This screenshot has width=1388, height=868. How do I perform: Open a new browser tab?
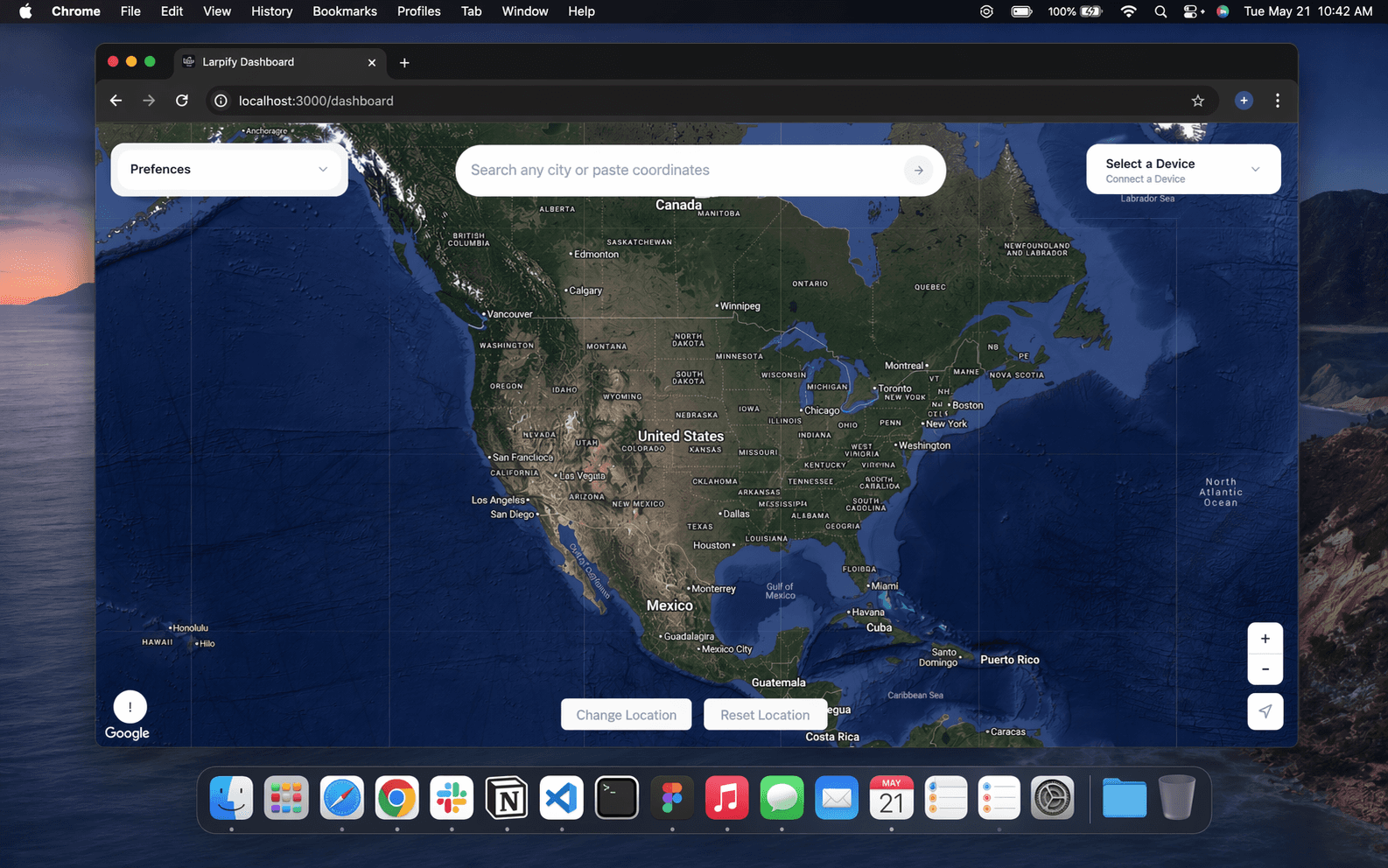pyautogui.click(x=404, y=62)
